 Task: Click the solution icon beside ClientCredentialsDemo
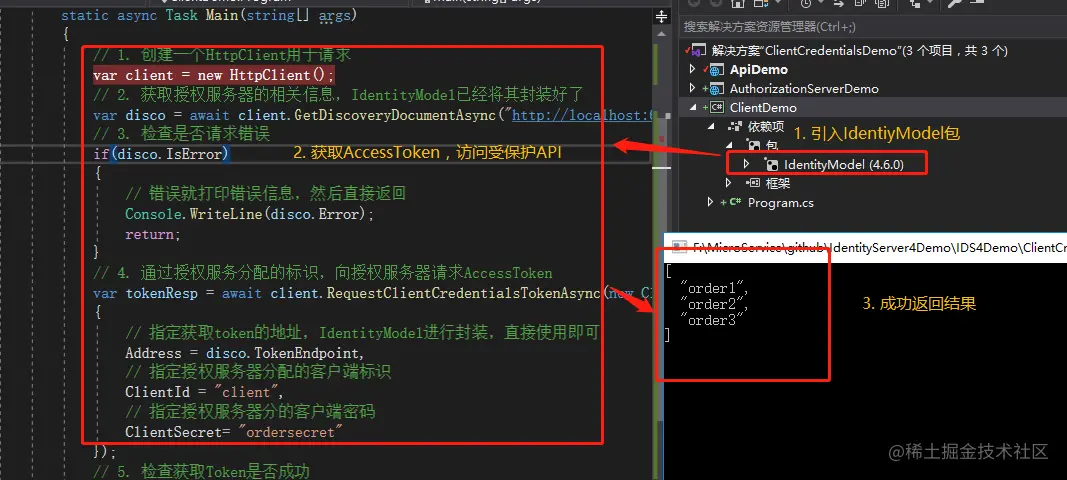click(698, 50)
